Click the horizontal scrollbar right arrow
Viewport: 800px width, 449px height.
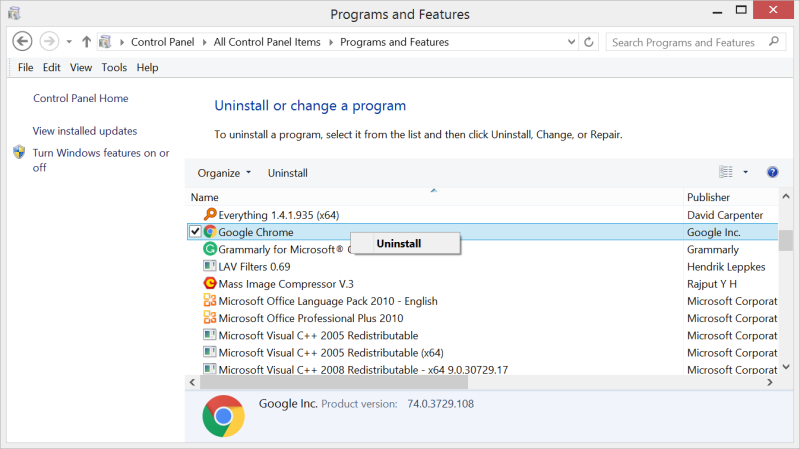(770, 382)
